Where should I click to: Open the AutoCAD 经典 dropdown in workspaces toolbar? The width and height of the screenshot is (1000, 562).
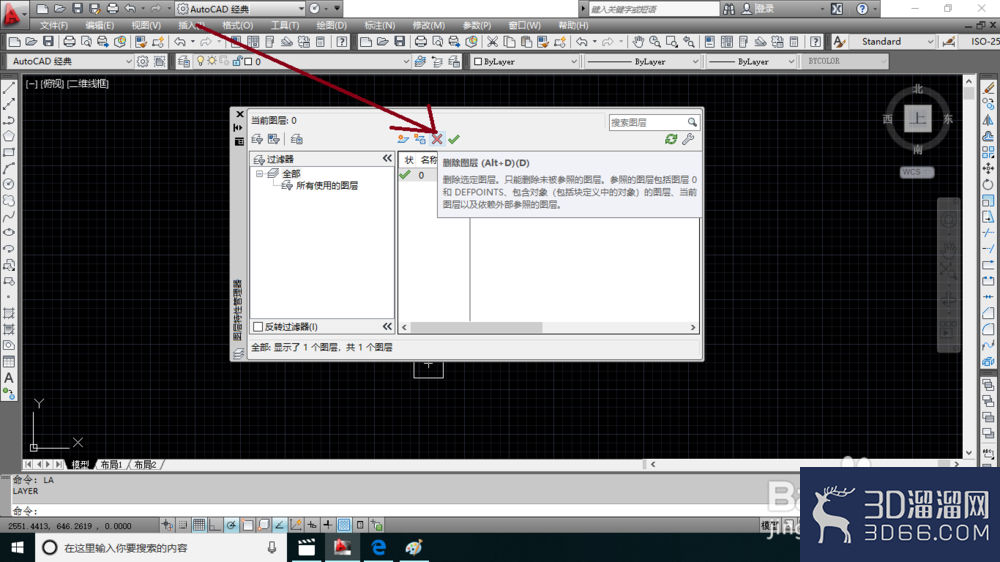pyautogui.click(x=70, y=61)
